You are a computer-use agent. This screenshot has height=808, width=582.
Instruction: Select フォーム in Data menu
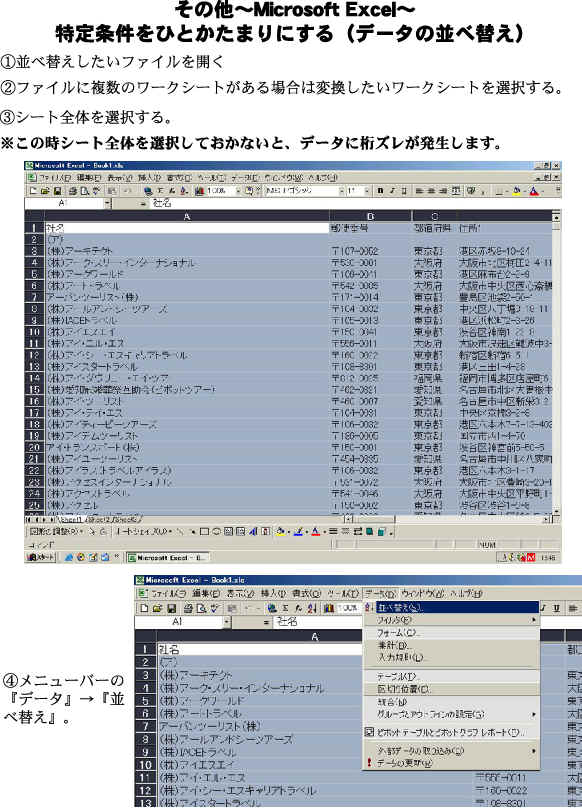[451, 633]
